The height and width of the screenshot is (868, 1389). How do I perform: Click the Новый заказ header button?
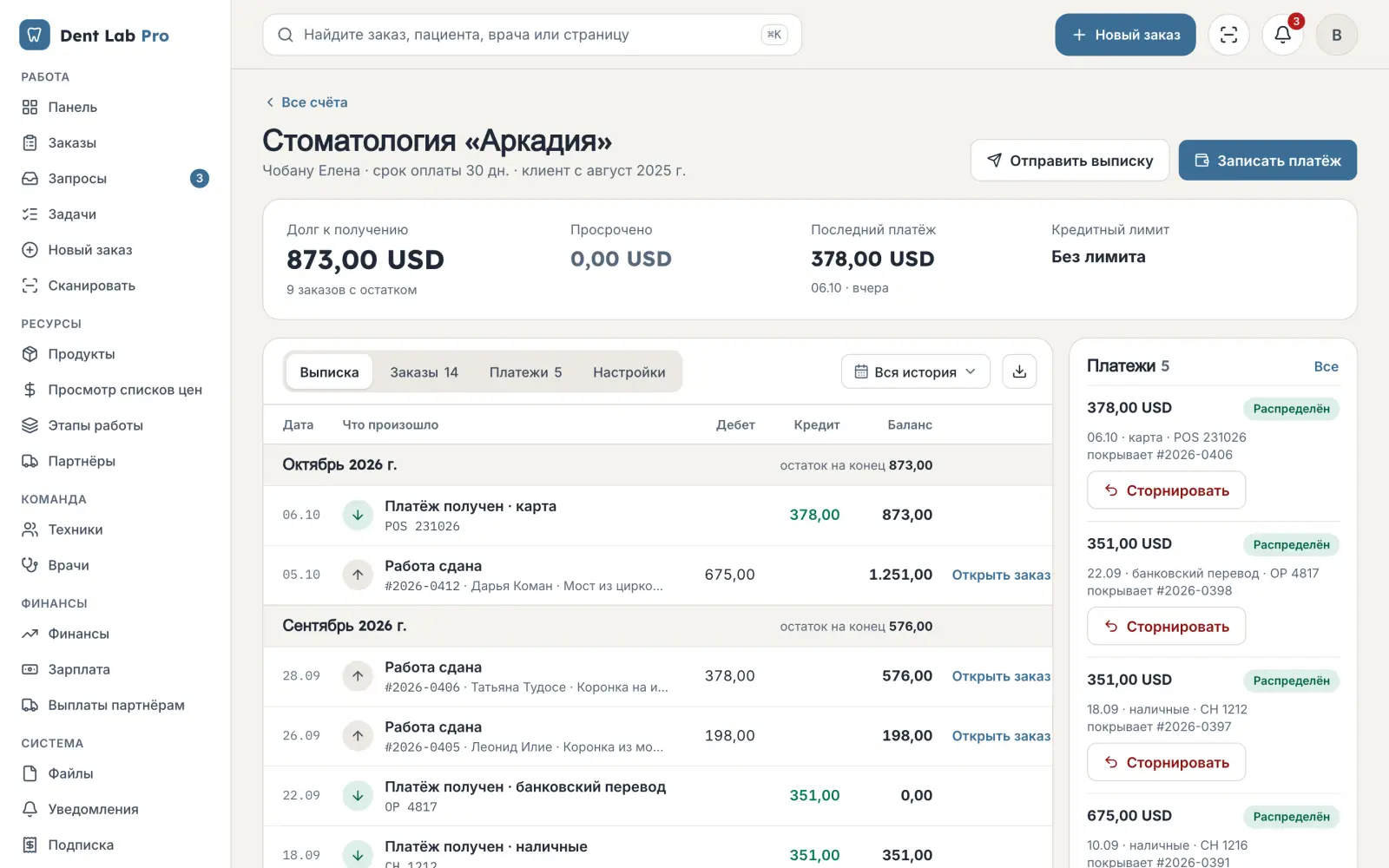[1125, 35]
